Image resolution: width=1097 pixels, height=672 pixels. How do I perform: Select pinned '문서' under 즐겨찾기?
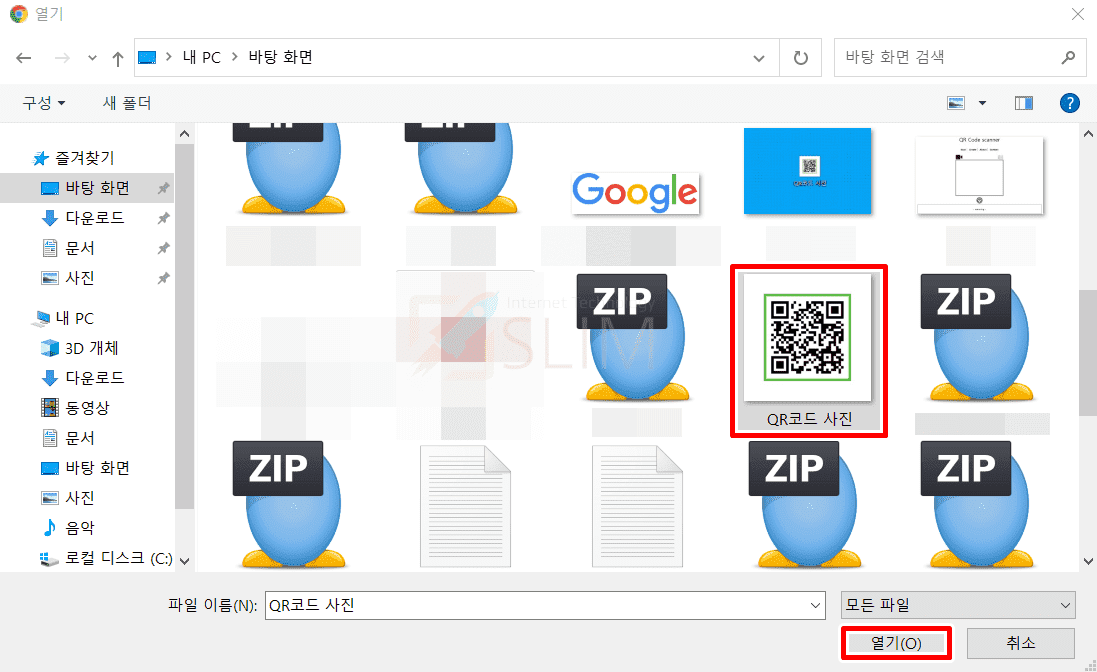click(x=80, y=248)
